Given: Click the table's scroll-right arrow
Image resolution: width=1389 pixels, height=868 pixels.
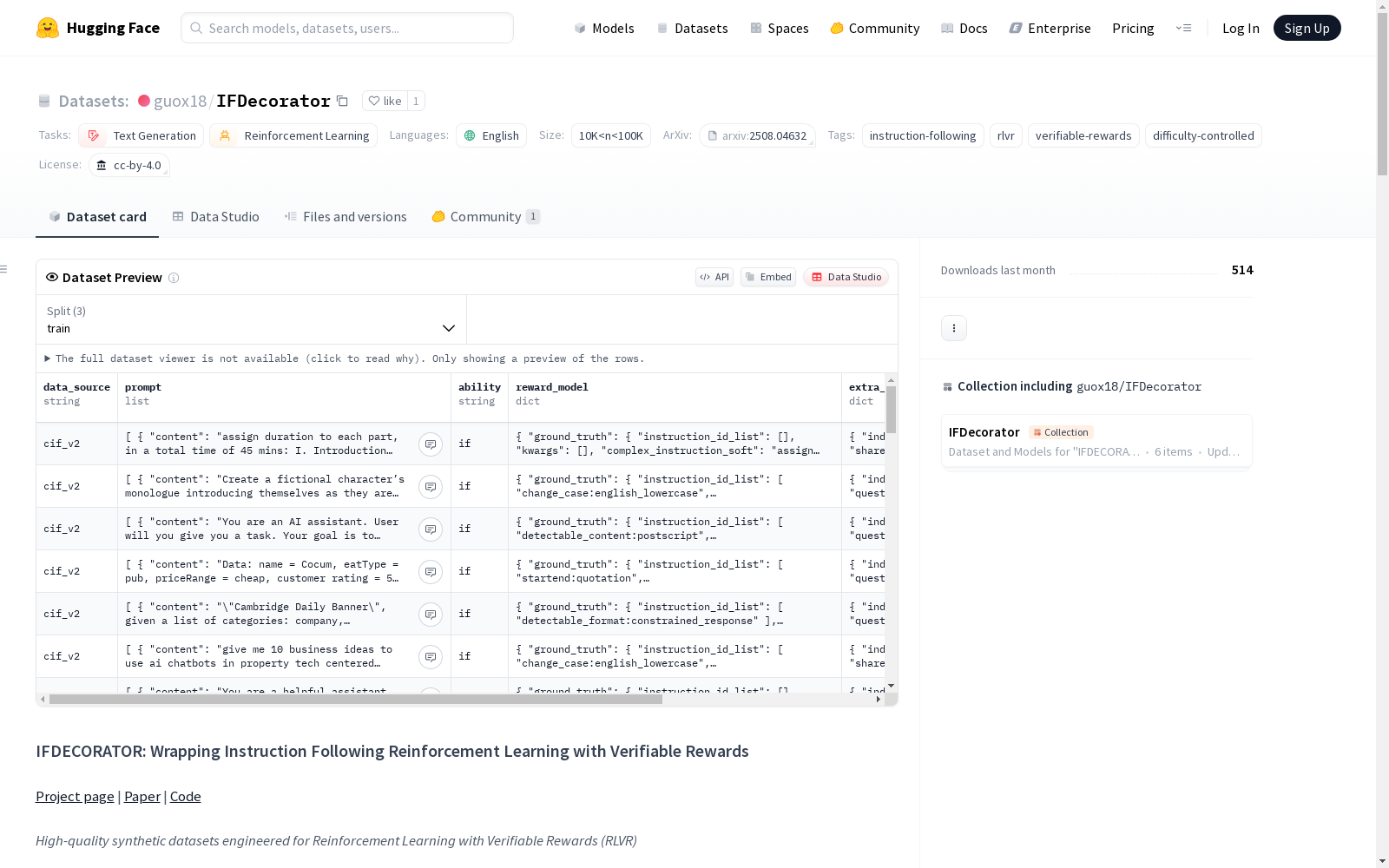Looking at the screenshot, I should coord(879,700).
